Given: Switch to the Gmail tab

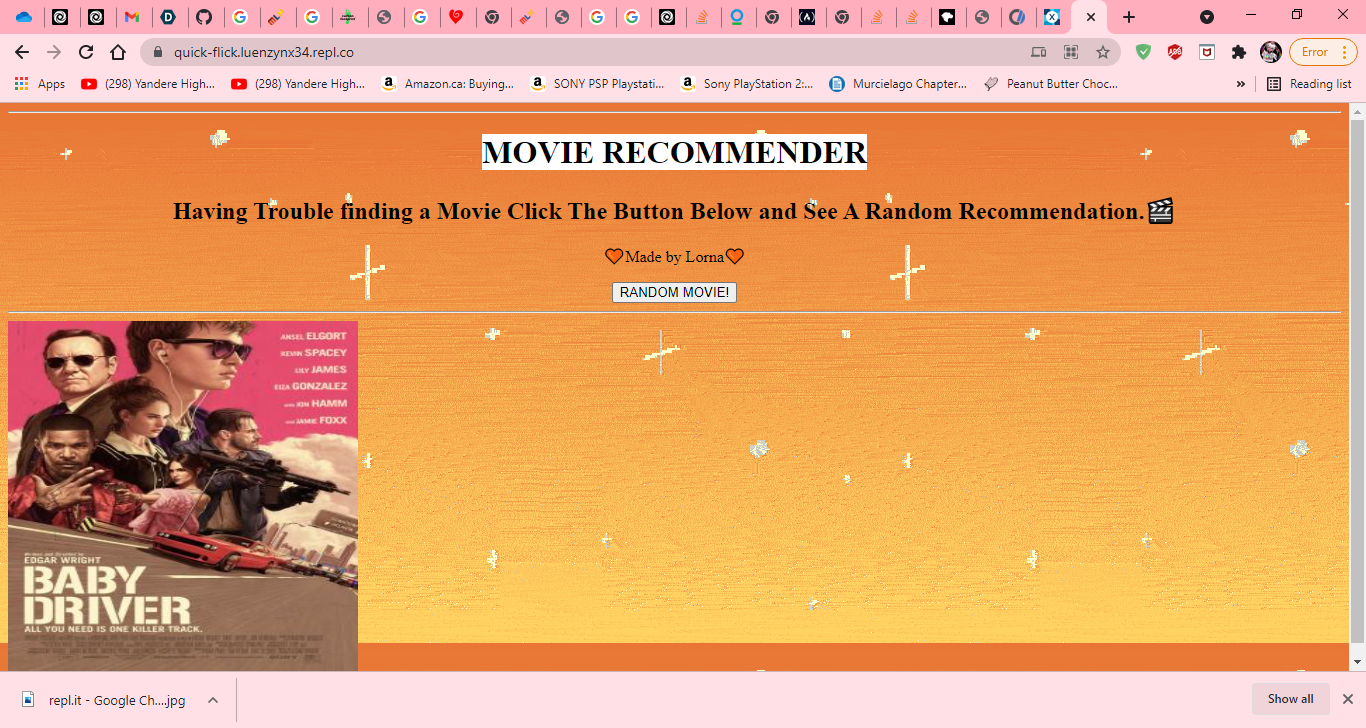Looking at the screenshot, I should click(x=132, y=17).
